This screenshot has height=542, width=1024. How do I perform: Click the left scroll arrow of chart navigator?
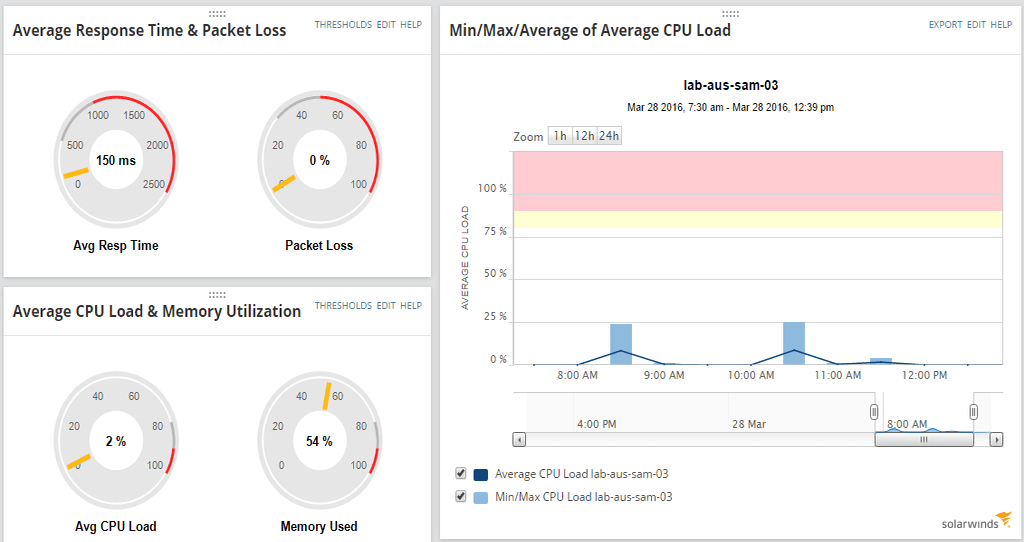[x=518, y=439]
